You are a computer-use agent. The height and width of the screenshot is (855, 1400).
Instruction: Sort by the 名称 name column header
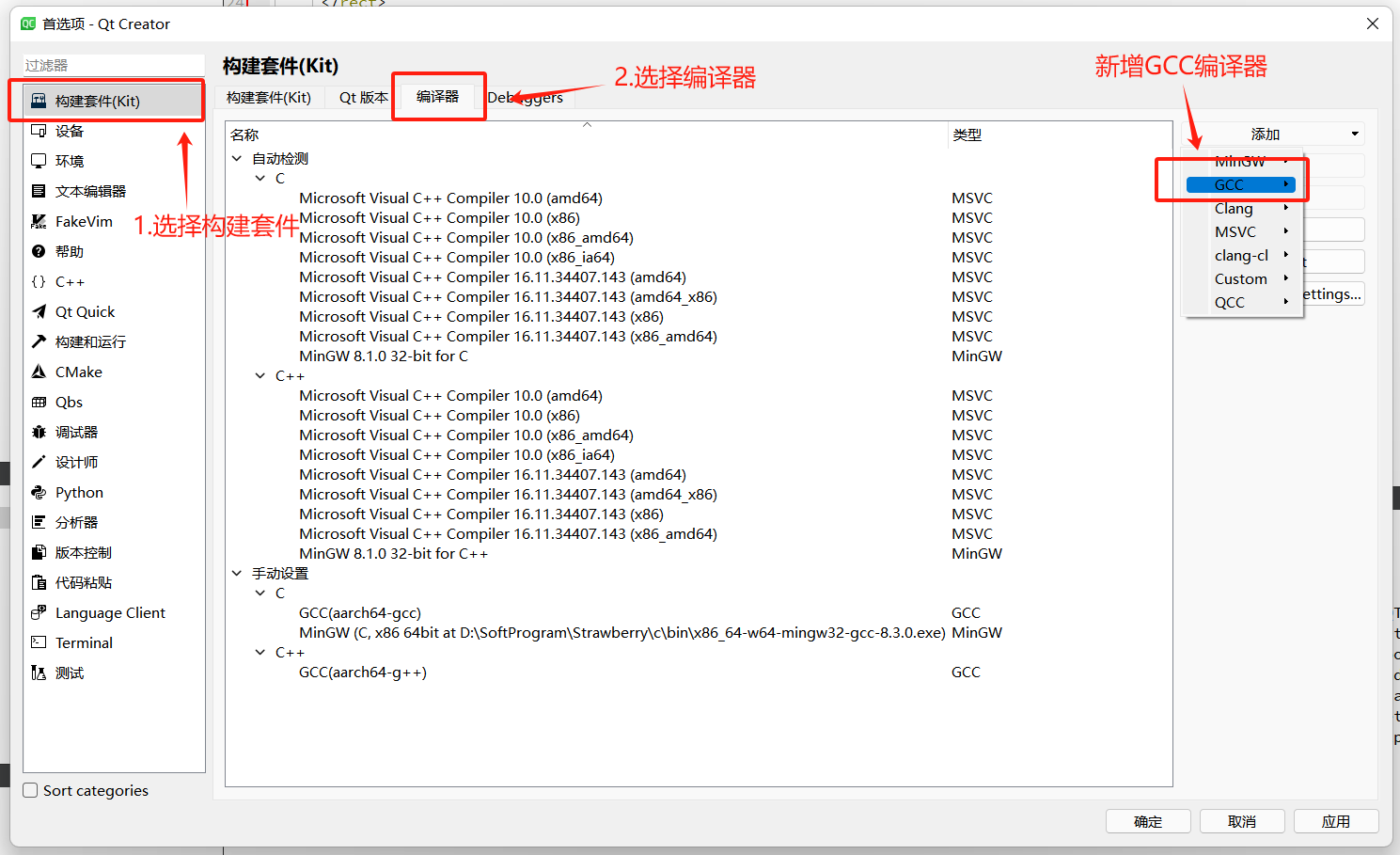pyautogui.click(x=587, y=135)
